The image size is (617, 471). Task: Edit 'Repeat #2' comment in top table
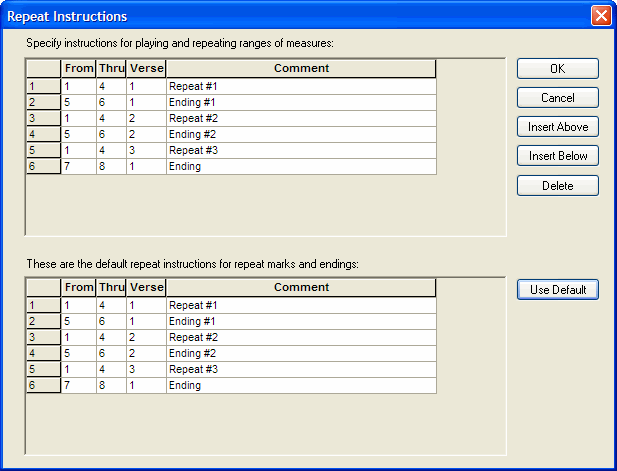301,118
